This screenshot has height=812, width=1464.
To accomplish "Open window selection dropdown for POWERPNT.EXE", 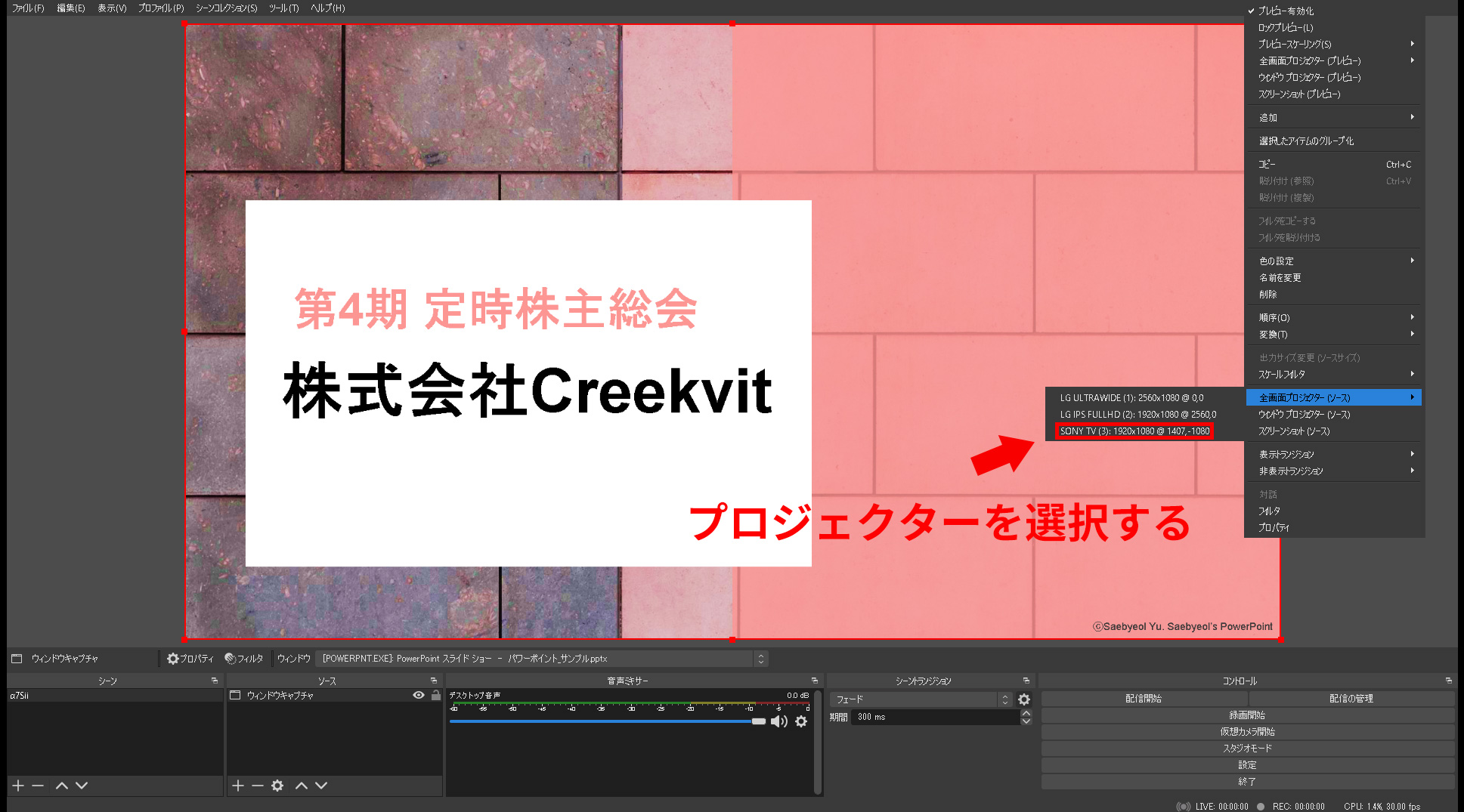I will [x=541, y=659].
